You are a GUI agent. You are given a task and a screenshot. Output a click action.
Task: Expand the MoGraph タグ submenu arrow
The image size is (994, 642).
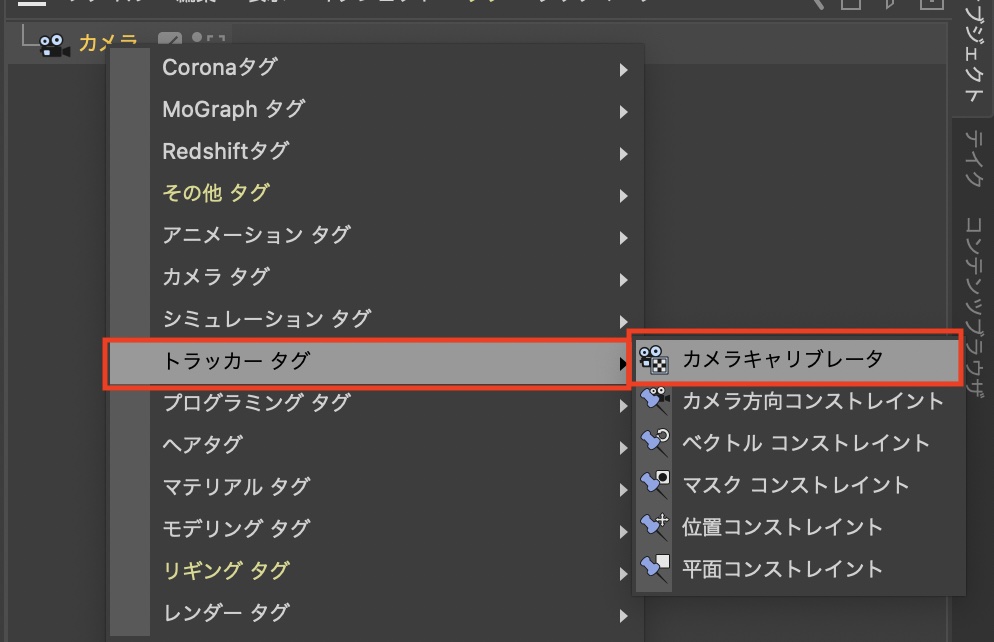coord(623,112)
